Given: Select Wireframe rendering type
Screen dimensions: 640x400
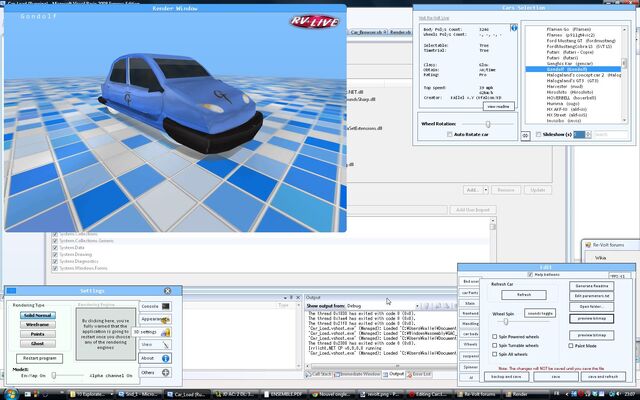Looking at the screenshot, I should pos(38,325).
